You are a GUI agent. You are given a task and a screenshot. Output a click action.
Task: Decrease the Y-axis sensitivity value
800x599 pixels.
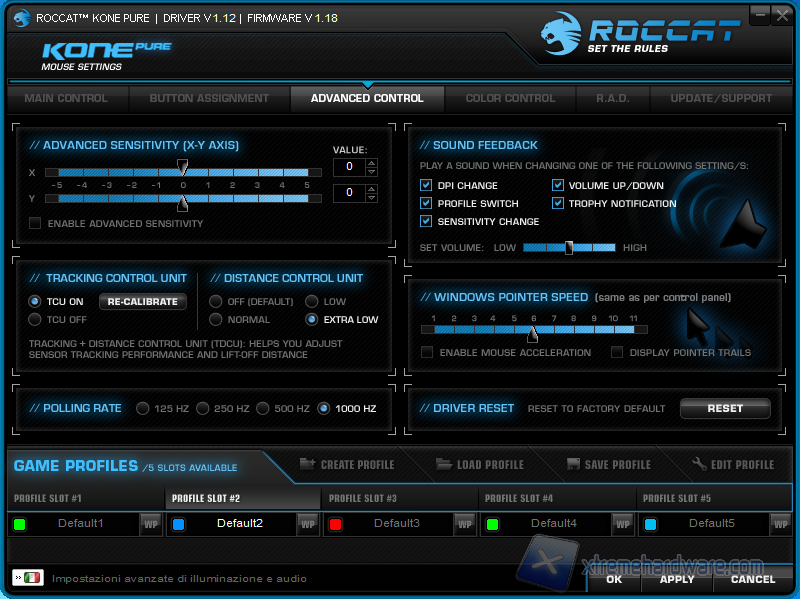coord(372,197)
